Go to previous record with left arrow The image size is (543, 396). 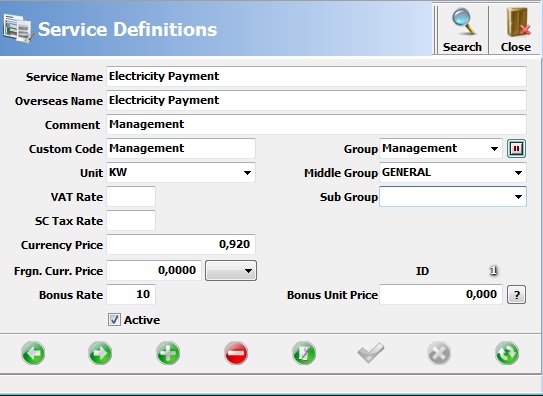click(x=33, y=353)
